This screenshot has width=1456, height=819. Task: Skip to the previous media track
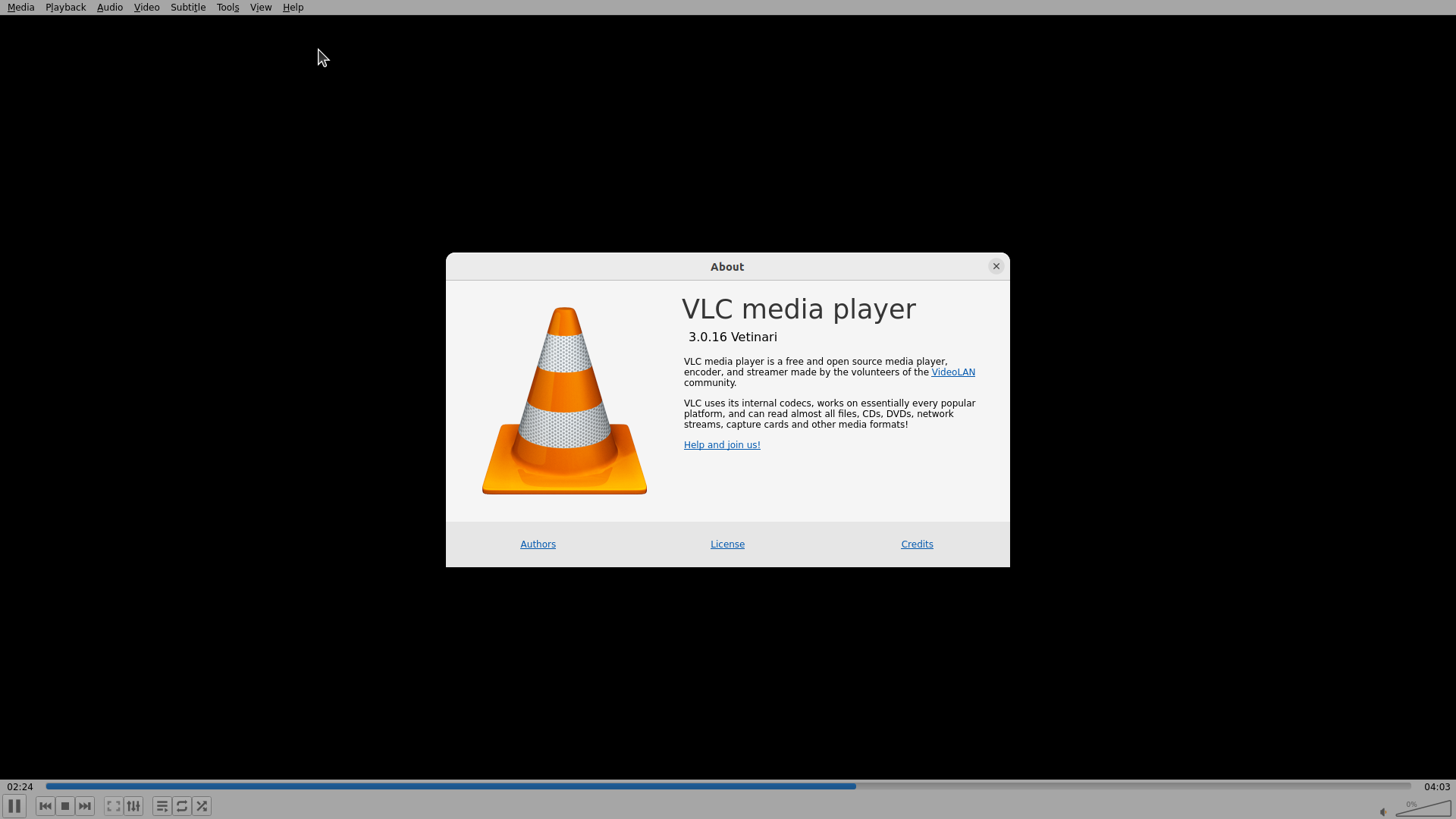[x=45, y=806]
